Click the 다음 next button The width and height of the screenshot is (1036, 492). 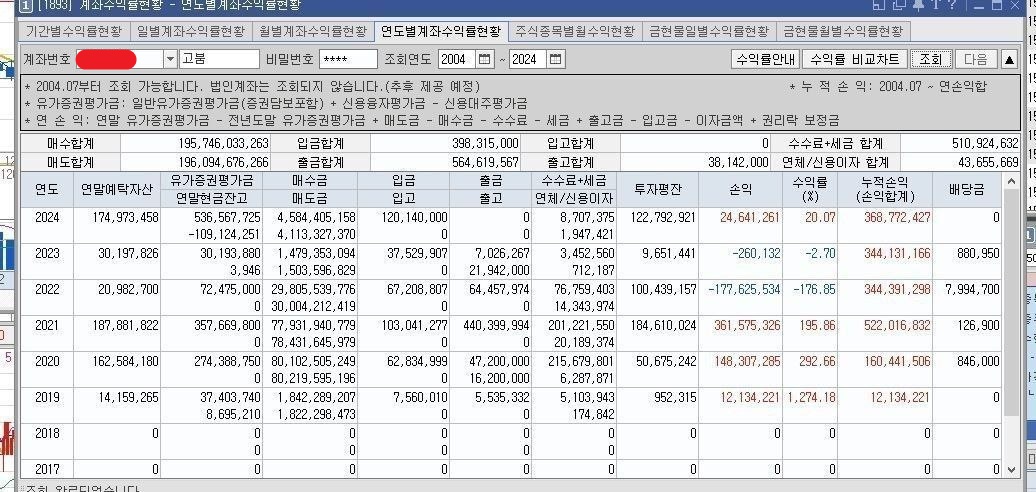pos(976,59)
